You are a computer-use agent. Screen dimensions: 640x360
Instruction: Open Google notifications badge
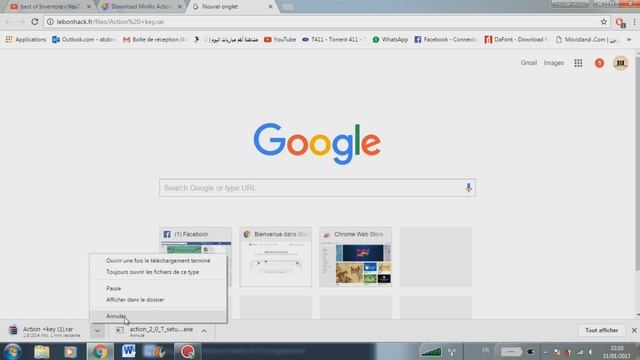(x=599, y=63)
